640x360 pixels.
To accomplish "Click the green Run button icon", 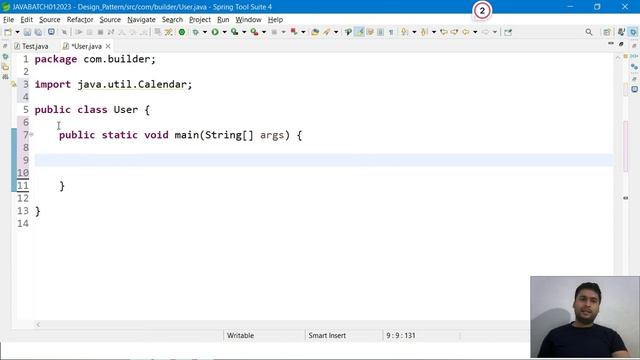I will pyautogui.click(x=215, y=32).
